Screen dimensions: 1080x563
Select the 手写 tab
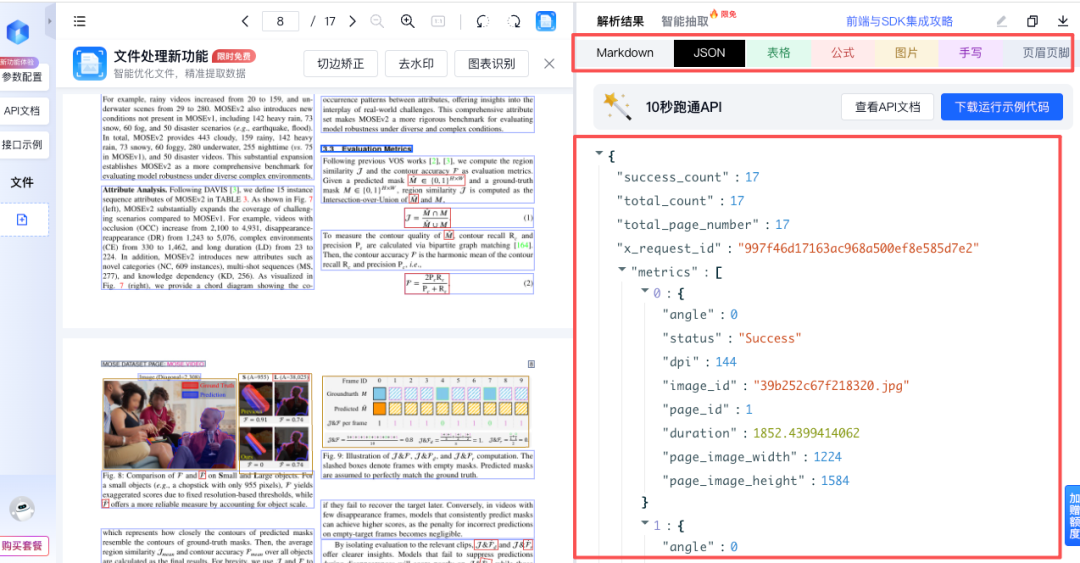(x=970, y=53)
